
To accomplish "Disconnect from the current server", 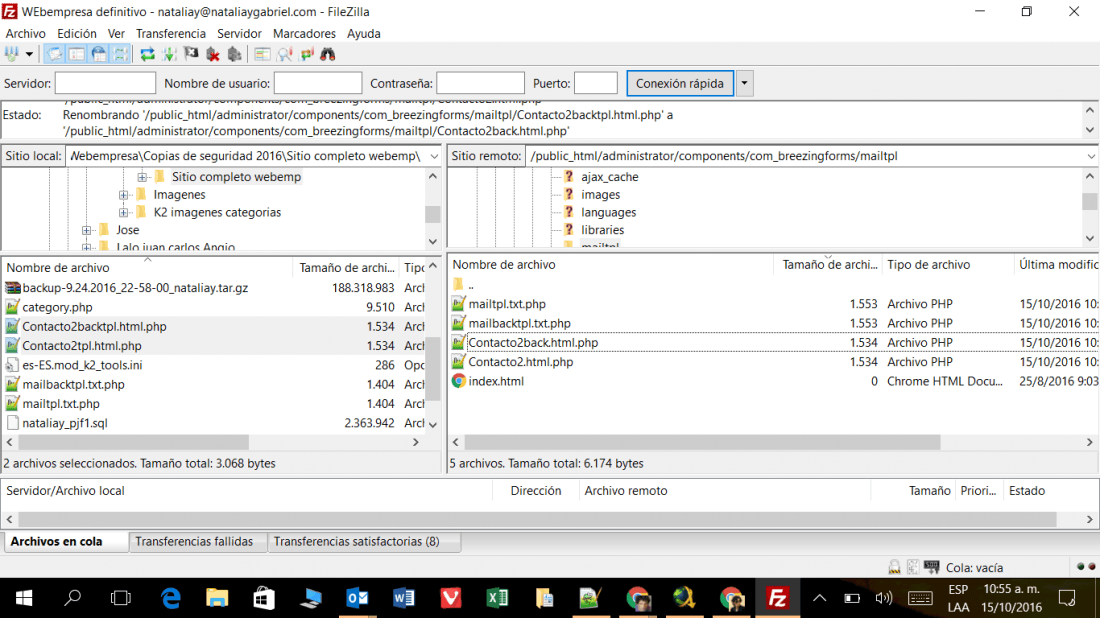I will tap(213, 54).
